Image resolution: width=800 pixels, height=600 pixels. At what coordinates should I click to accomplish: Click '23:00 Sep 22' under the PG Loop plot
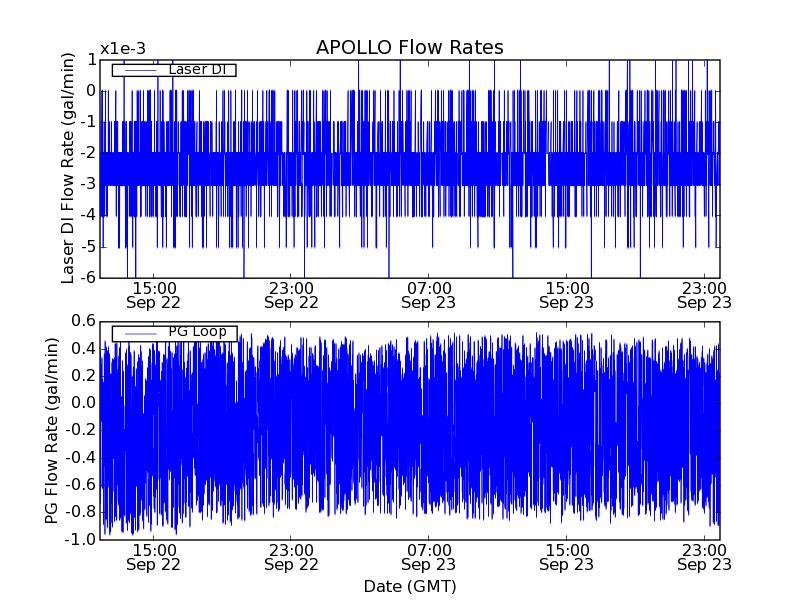click(291, 558)
